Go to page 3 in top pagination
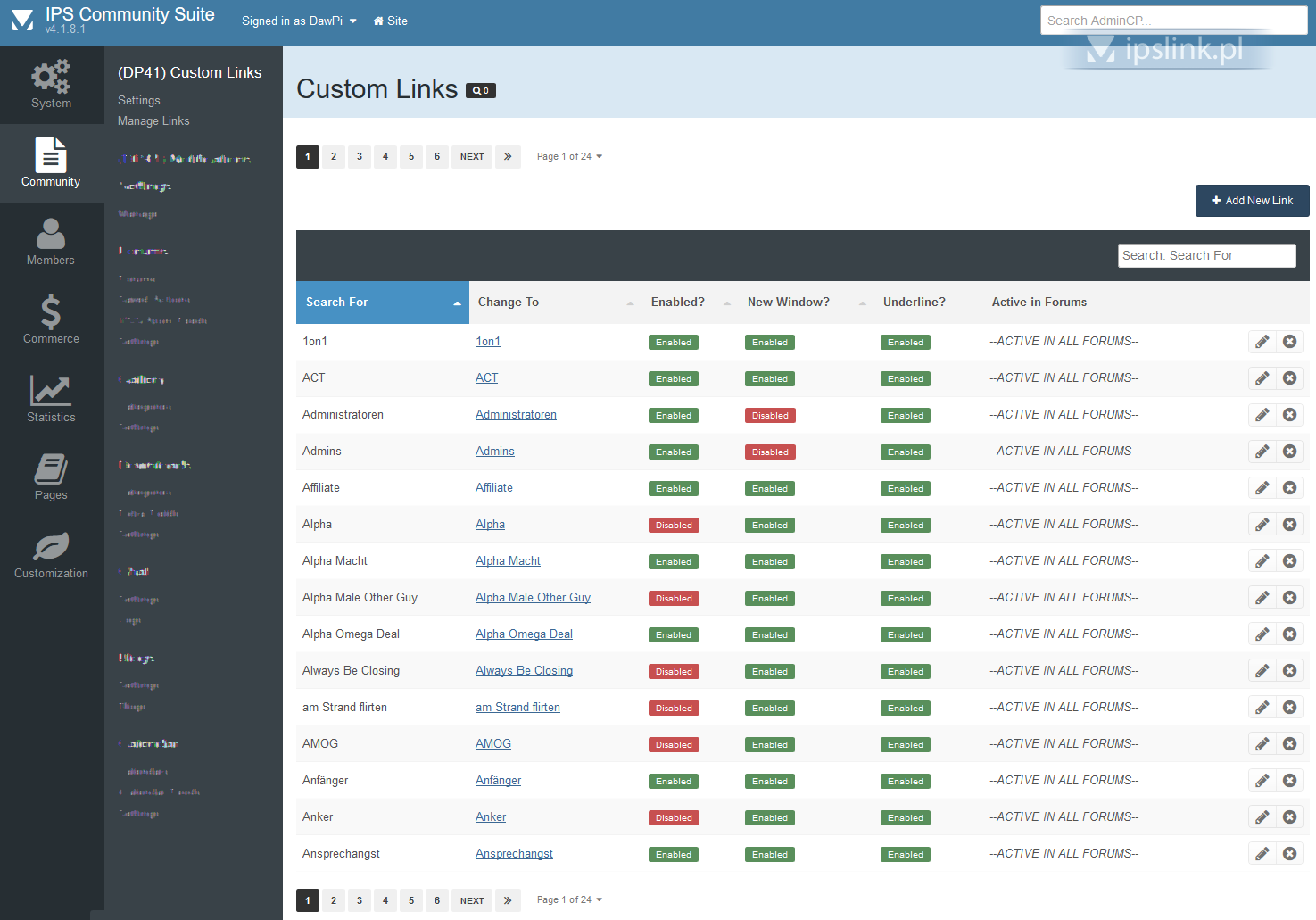This screenshot has width=1316, height=920. click(360, 156)
